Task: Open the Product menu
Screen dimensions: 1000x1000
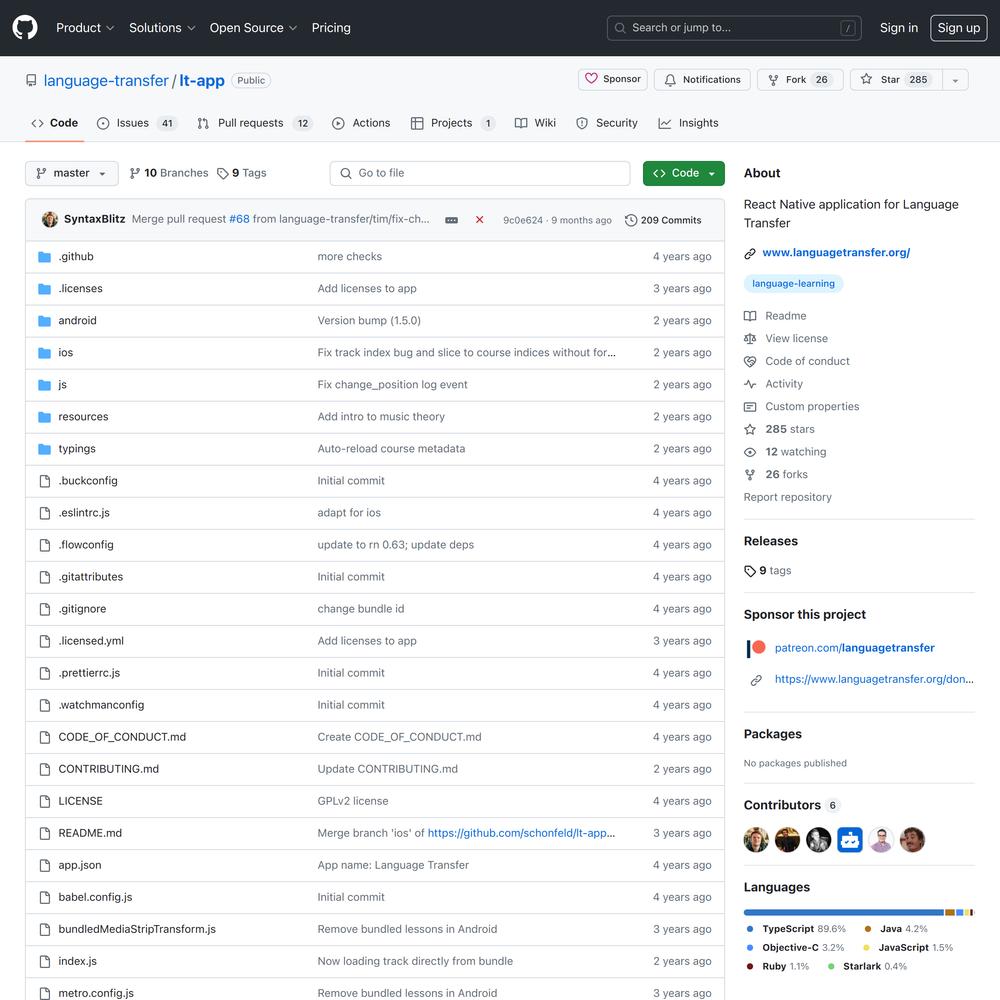Action: click(85, 27)
